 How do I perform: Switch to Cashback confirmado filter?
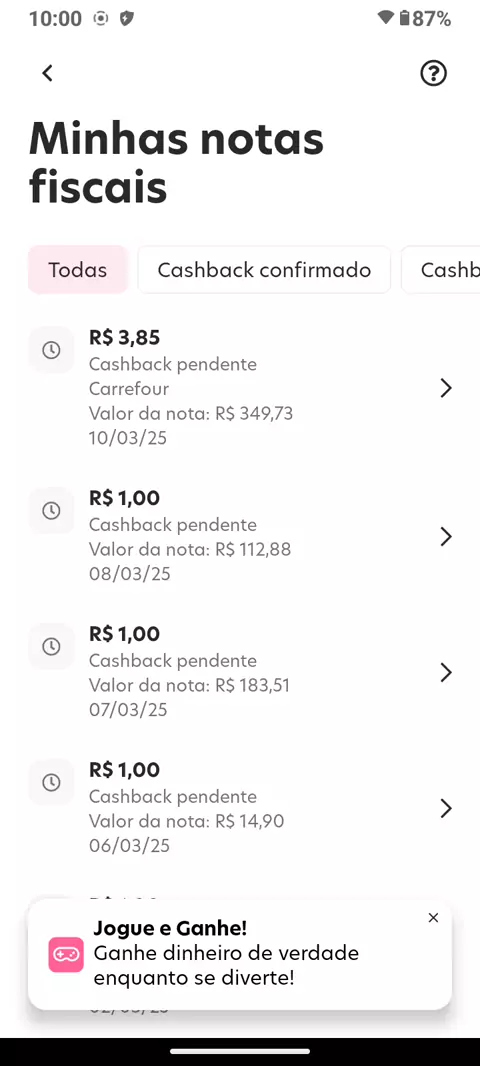(x=264, y=270)
